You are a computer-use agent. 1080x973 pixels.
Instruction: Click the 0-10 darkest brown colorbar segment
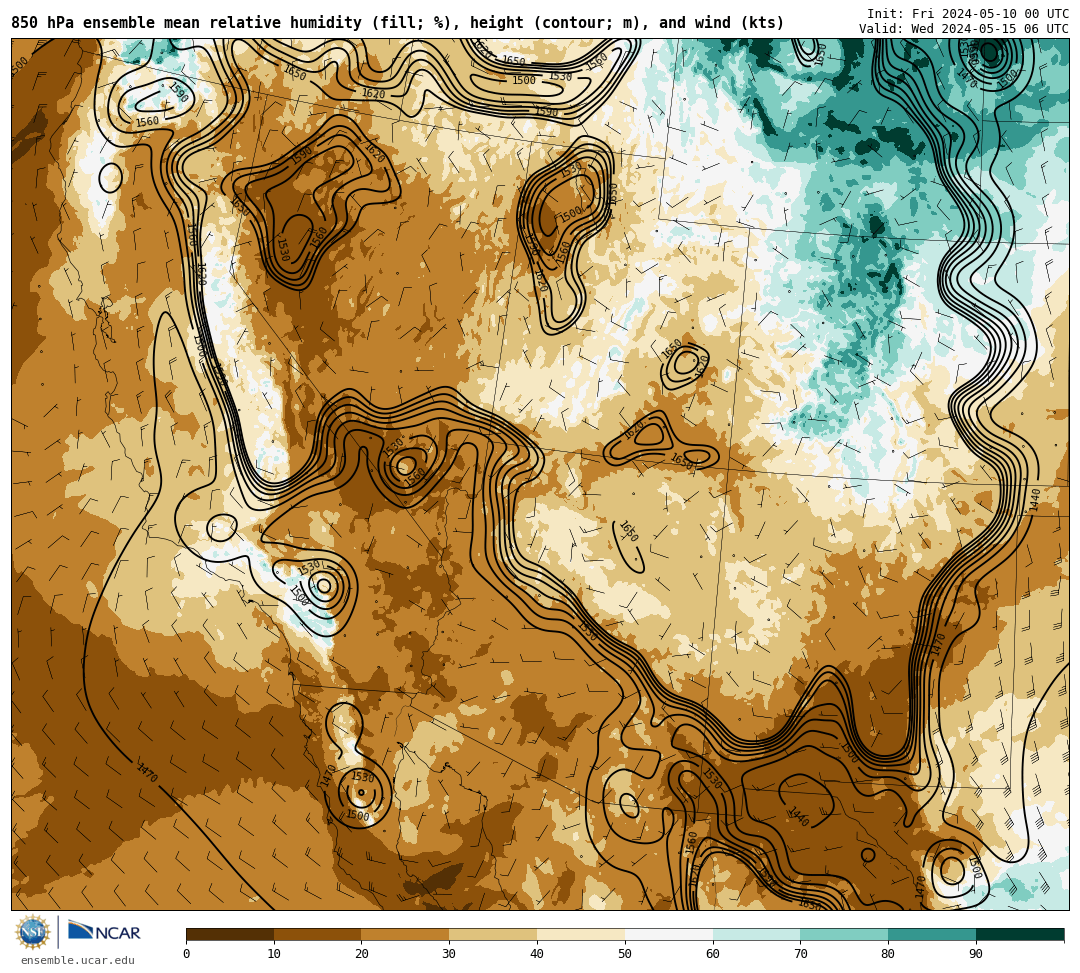[x=230, y=934]
